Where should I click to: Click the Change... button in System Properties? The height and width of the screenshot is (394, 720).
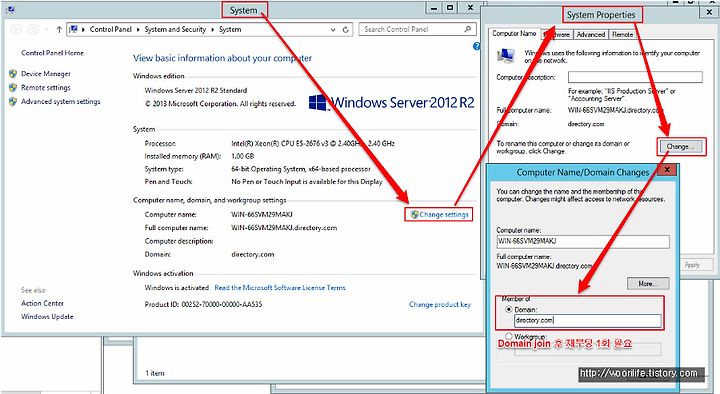coord(681,146)
